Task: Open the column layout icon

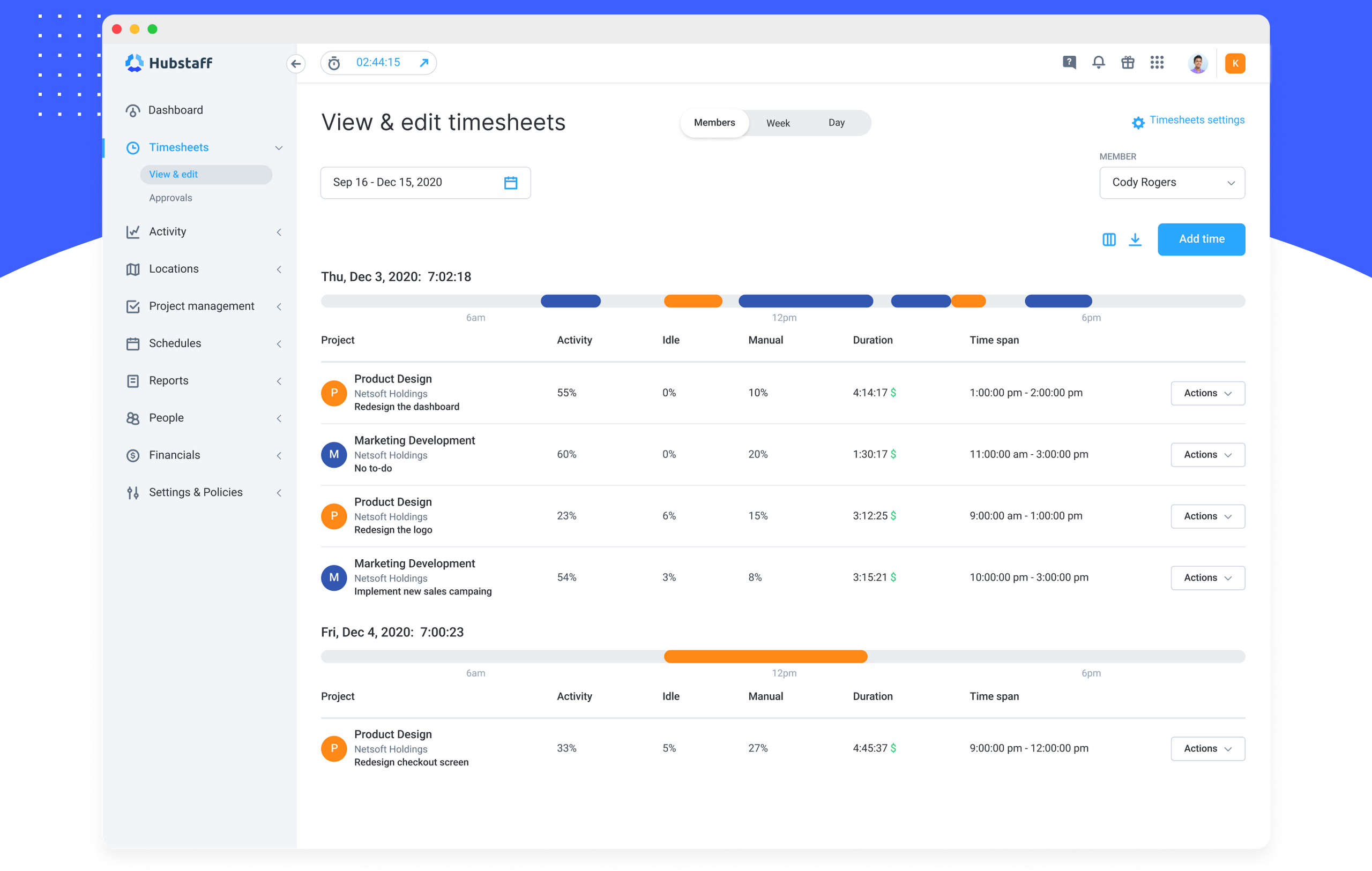Action: [x=1108, y=239]
